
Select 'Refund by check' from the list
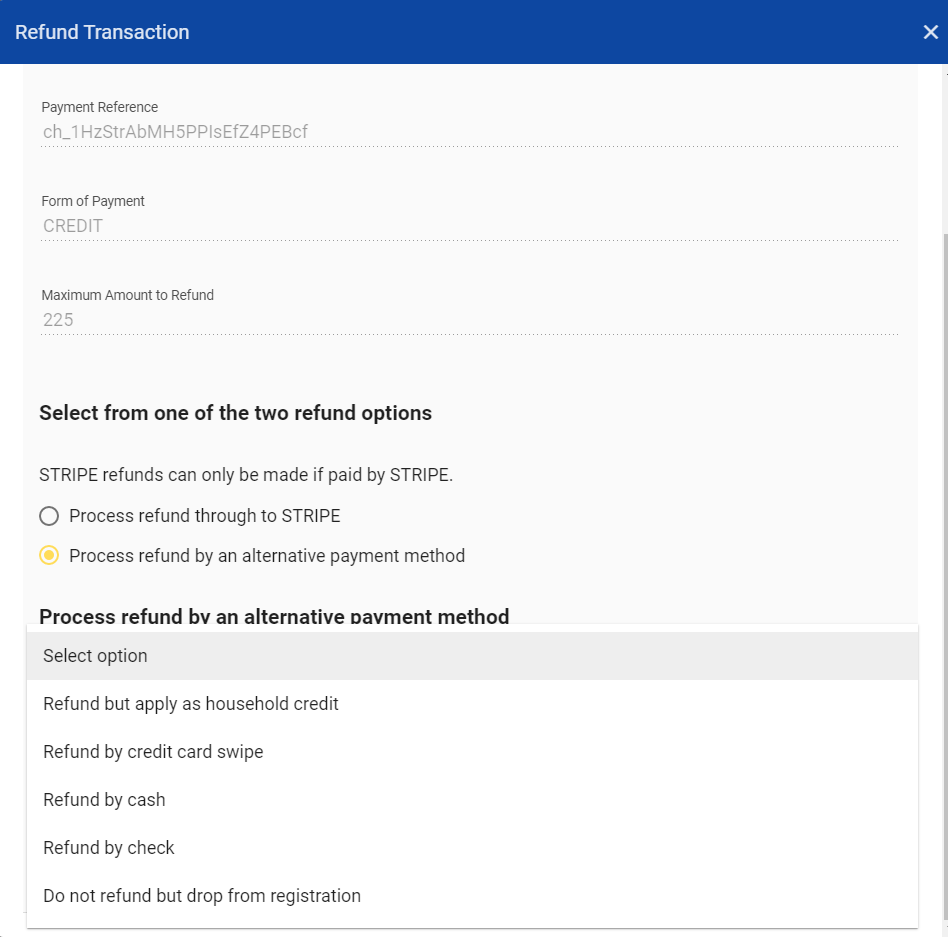[x=109, y=848]
